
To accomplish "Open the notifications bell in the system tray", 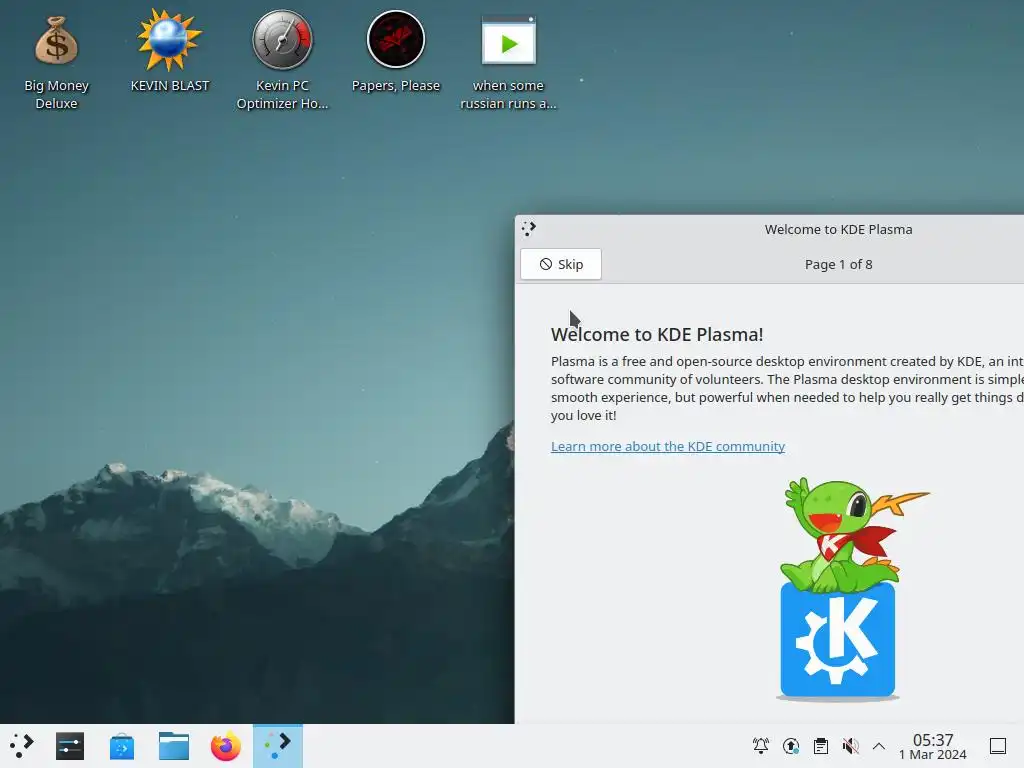I will point(761,745).
